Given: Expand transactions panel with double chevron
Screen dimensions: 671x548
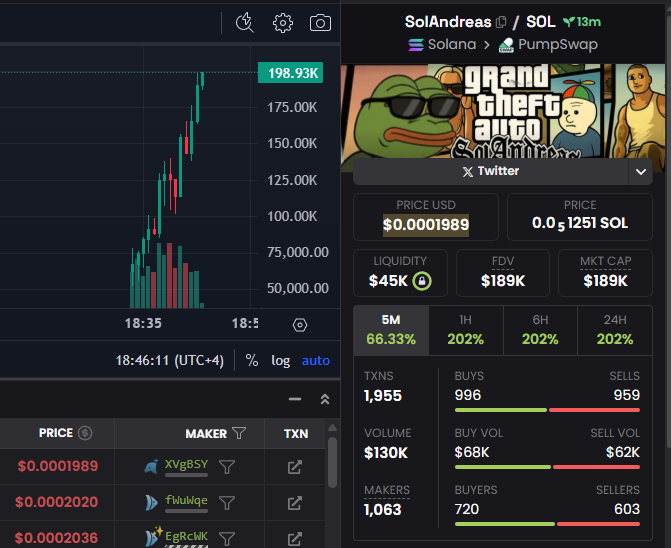Looking at the screenshot, I should point(325,399).
